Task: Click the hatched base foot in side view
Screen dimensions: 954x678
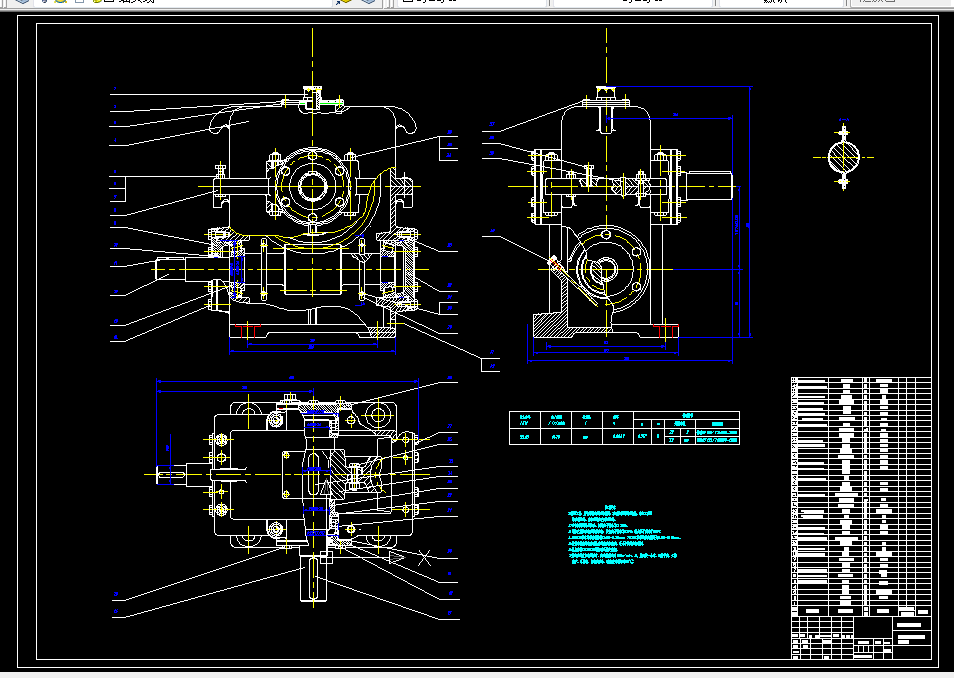Action: (x=551, y=326)
